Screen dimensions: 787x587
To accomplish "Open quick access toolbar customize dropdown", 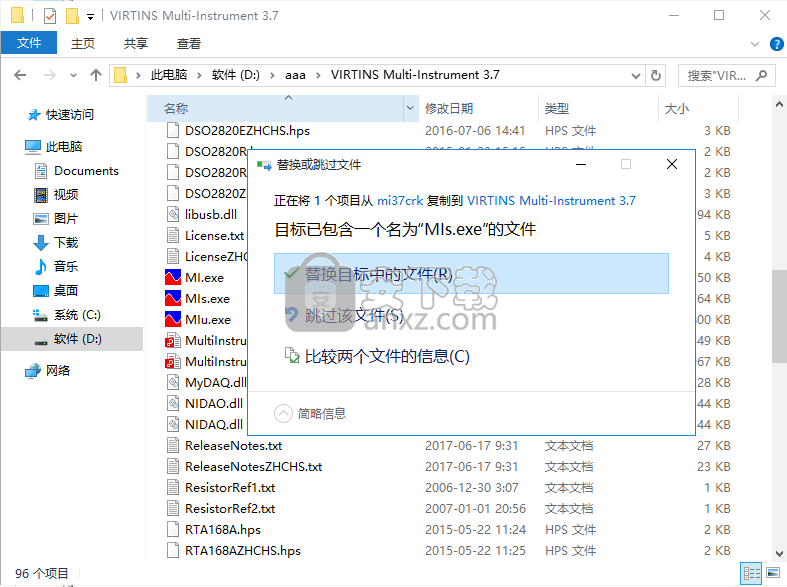I will [90, 17].
